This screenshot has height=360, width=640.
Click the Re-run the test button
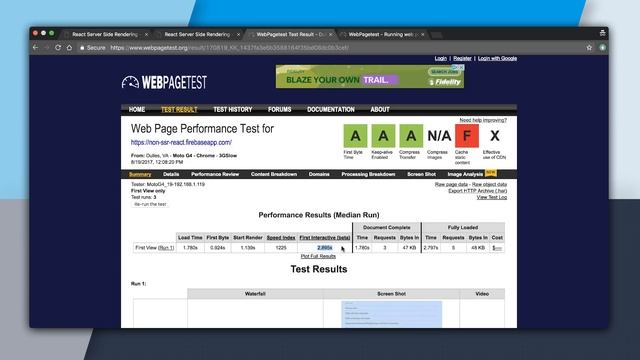click(150, 204)
